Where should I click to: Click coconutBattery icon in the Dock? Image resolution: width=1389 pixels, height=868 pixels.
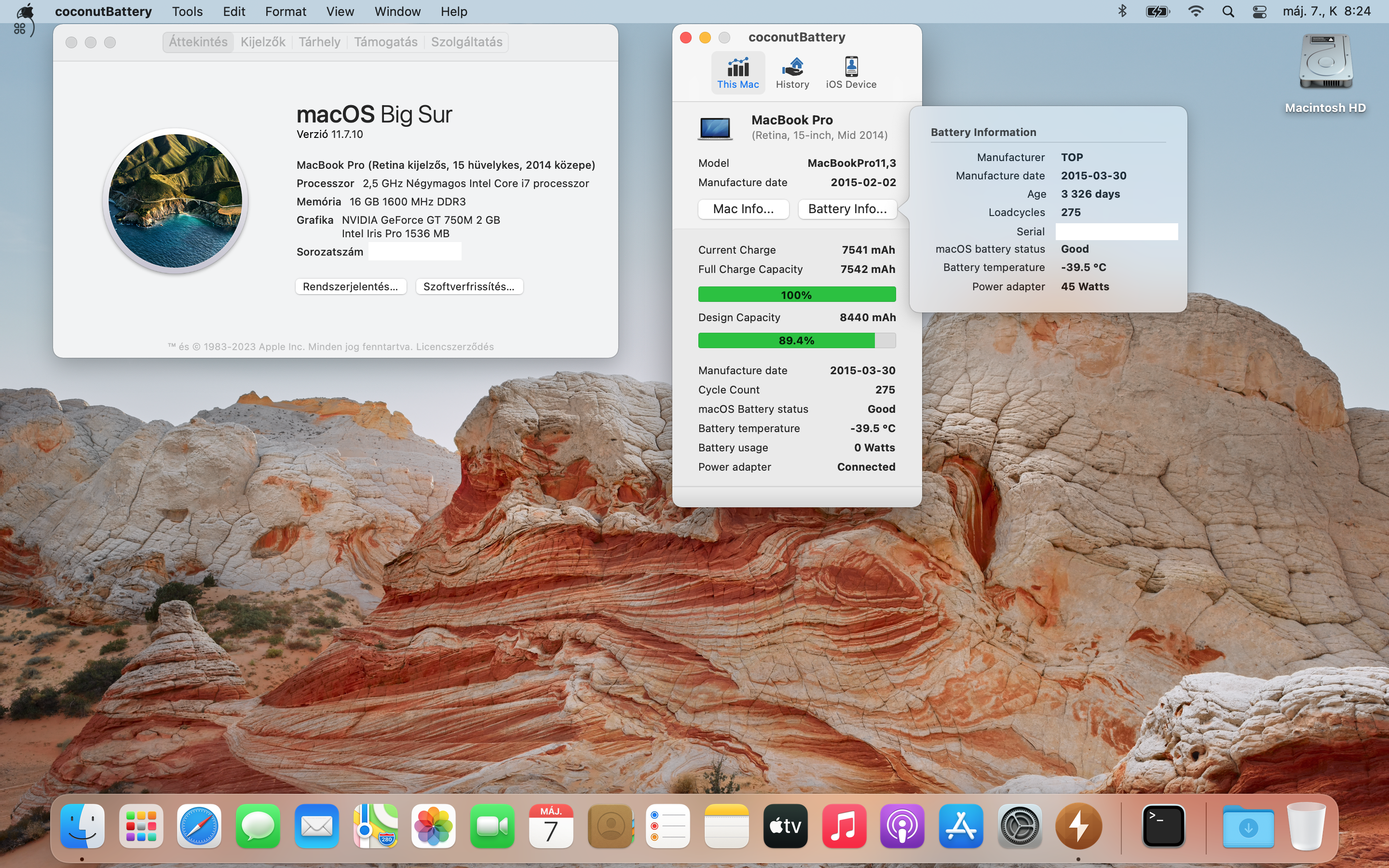click(x=1078, y=826)
